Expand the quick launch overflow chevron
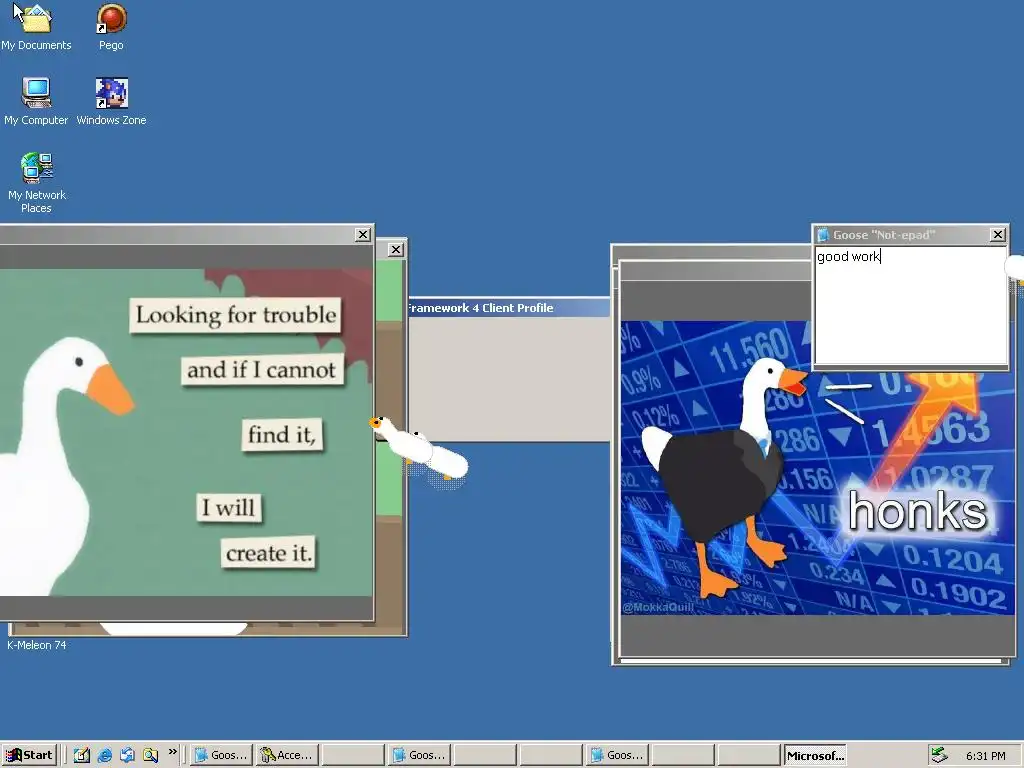Viewport: 1024px width, 768px height. (x=172, y=752)
